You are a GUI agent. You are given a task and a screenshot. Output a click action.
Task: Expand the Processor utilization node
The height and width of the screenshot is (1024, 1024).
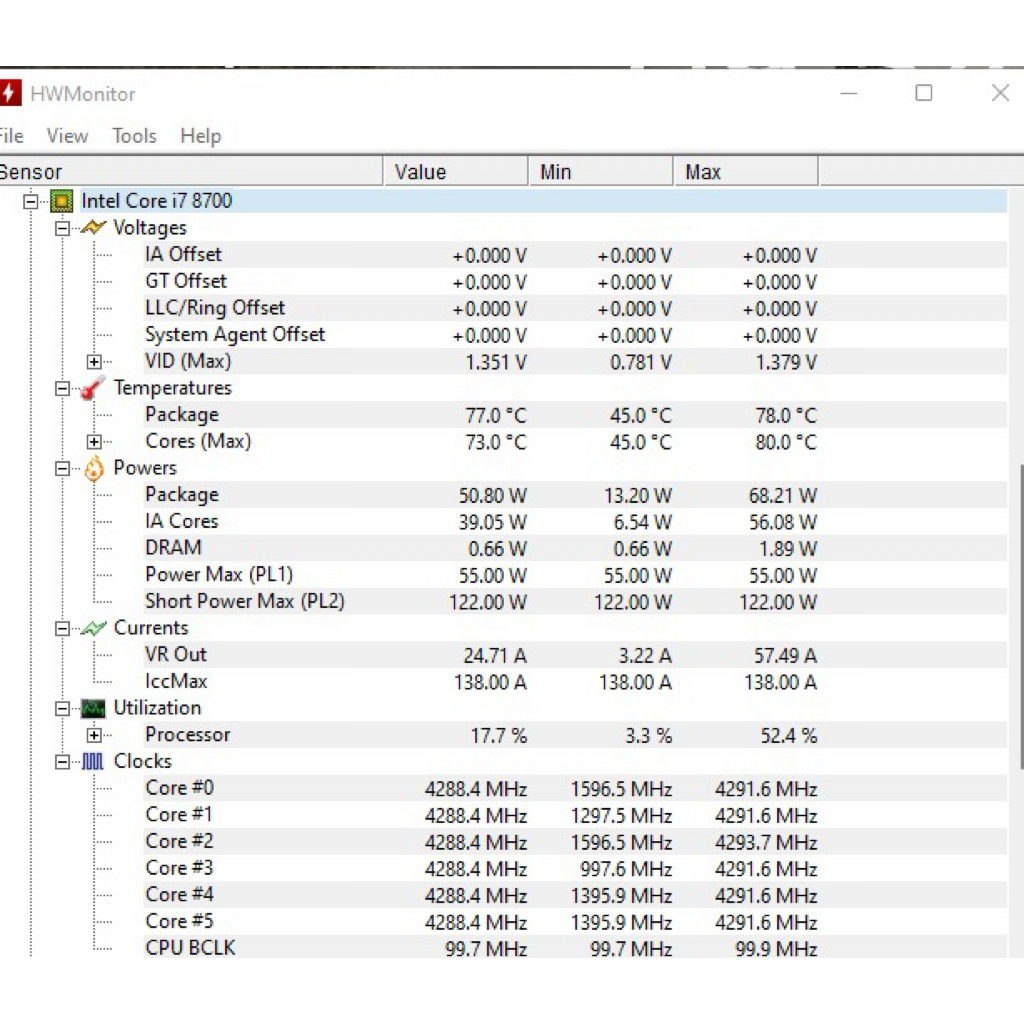(x=94, y=736)
